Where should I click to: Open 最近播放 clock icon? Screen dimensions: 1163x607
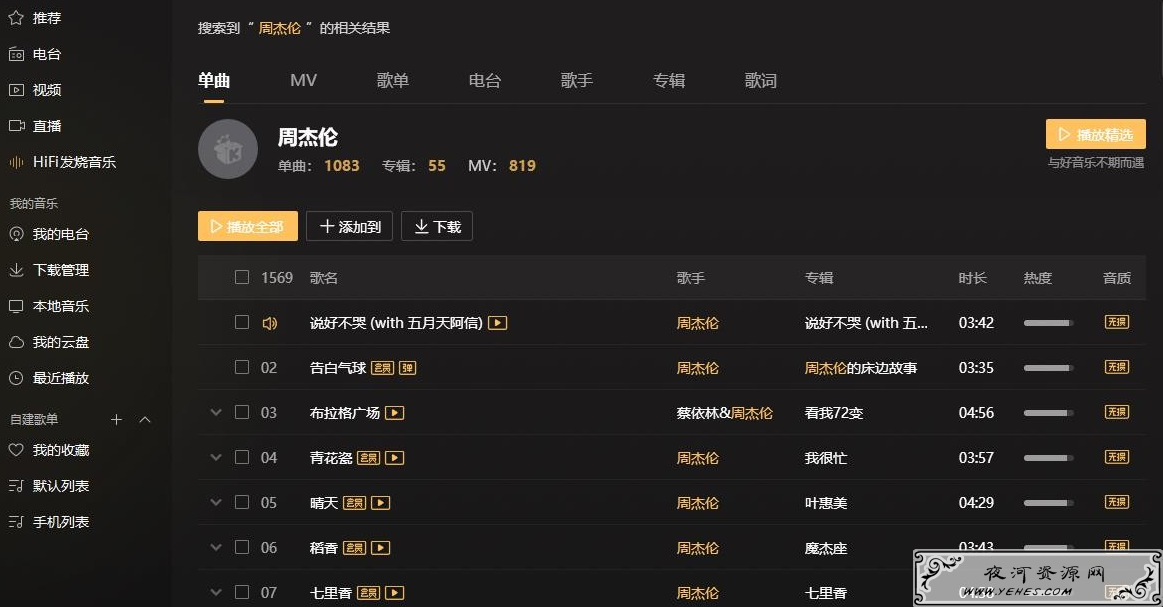tap(16, 378)
